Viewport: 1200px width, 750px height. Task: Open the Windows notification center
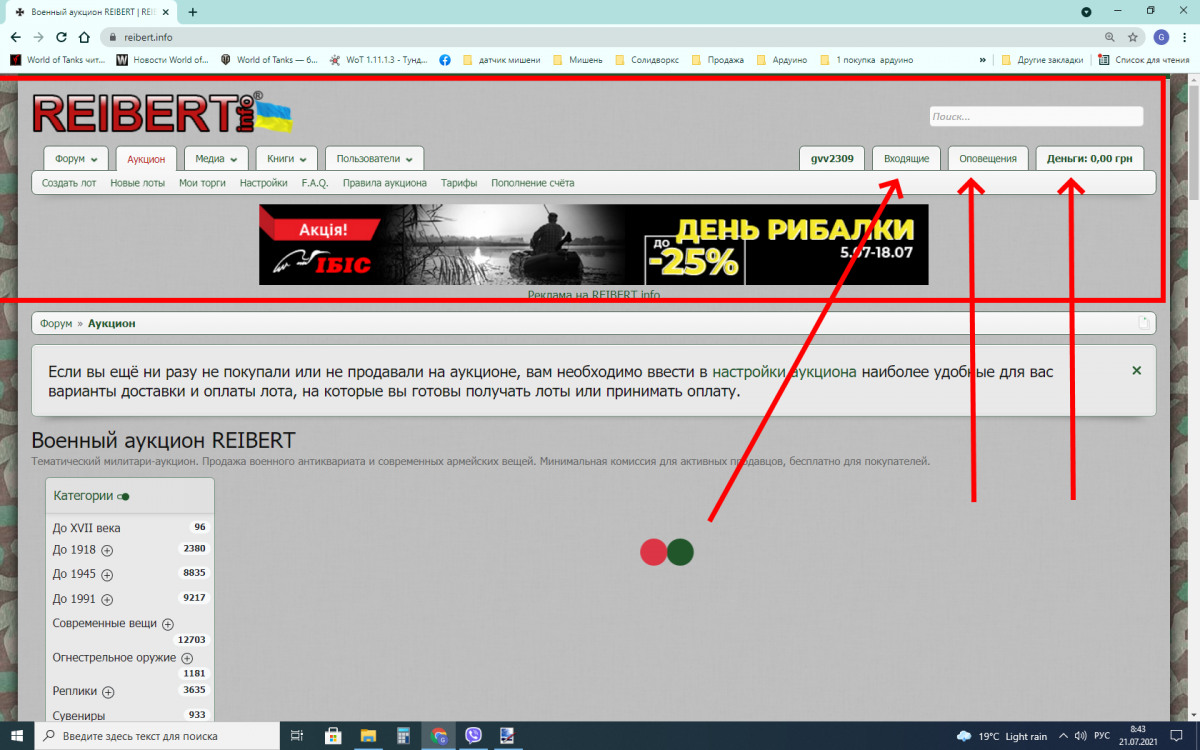tap(1177, 736)
